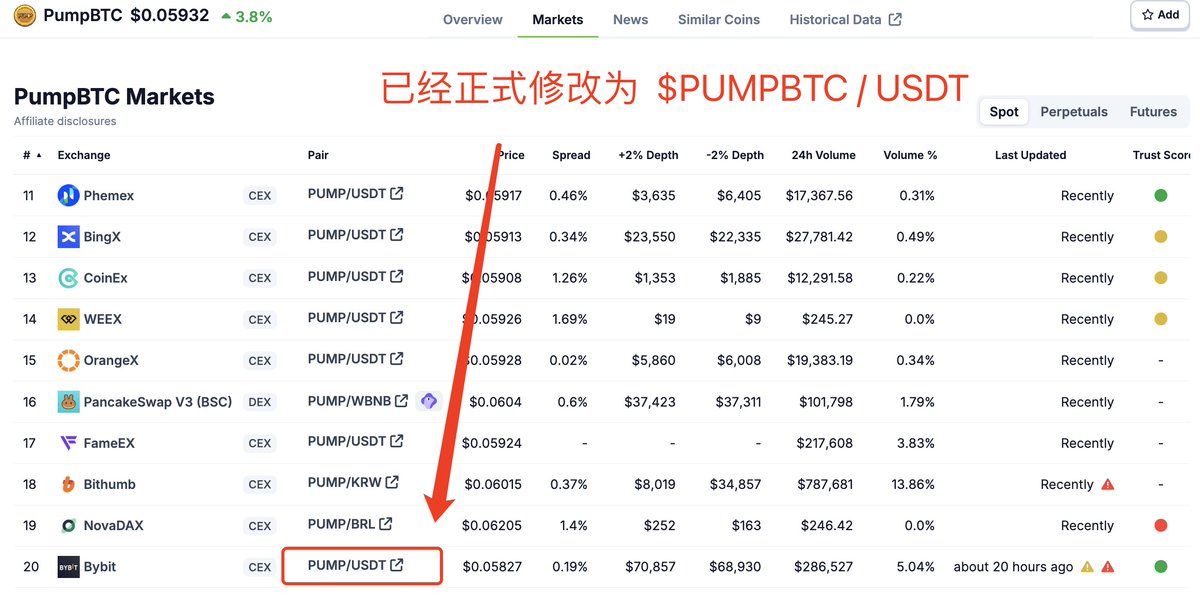Click the purple badge icon beside PUMP/WBNB
This screenshot has height=595, width=1200.
pyautogui.click(x=429, y=401)
